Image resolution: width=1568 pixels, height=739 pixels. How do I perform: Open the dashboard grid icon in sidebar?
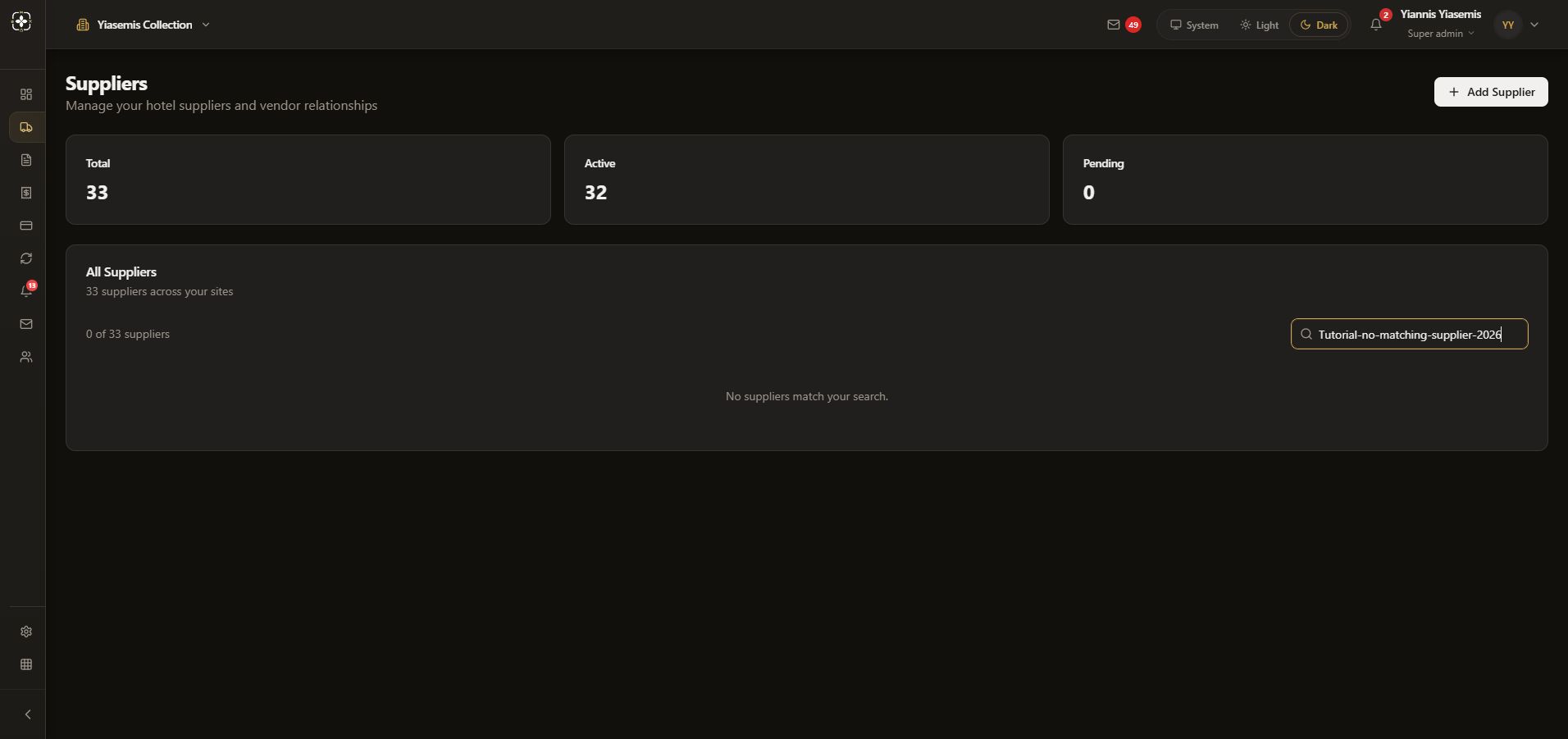26,94
